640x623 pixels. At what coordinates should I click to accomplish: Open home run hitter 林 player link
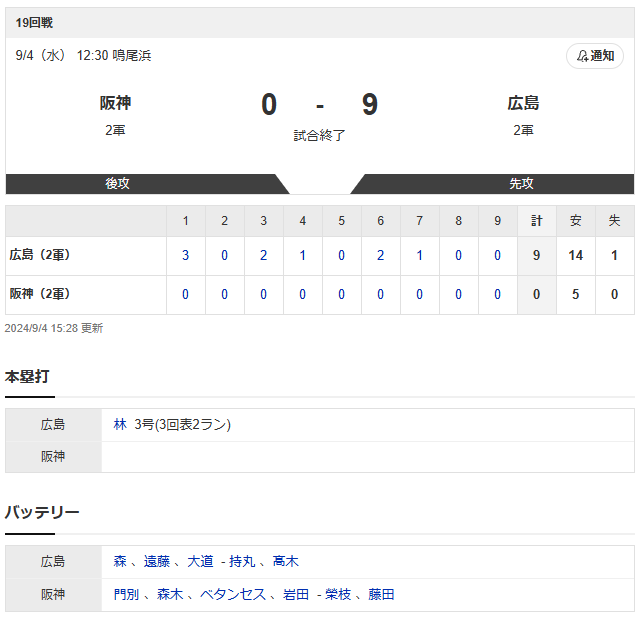120,425
